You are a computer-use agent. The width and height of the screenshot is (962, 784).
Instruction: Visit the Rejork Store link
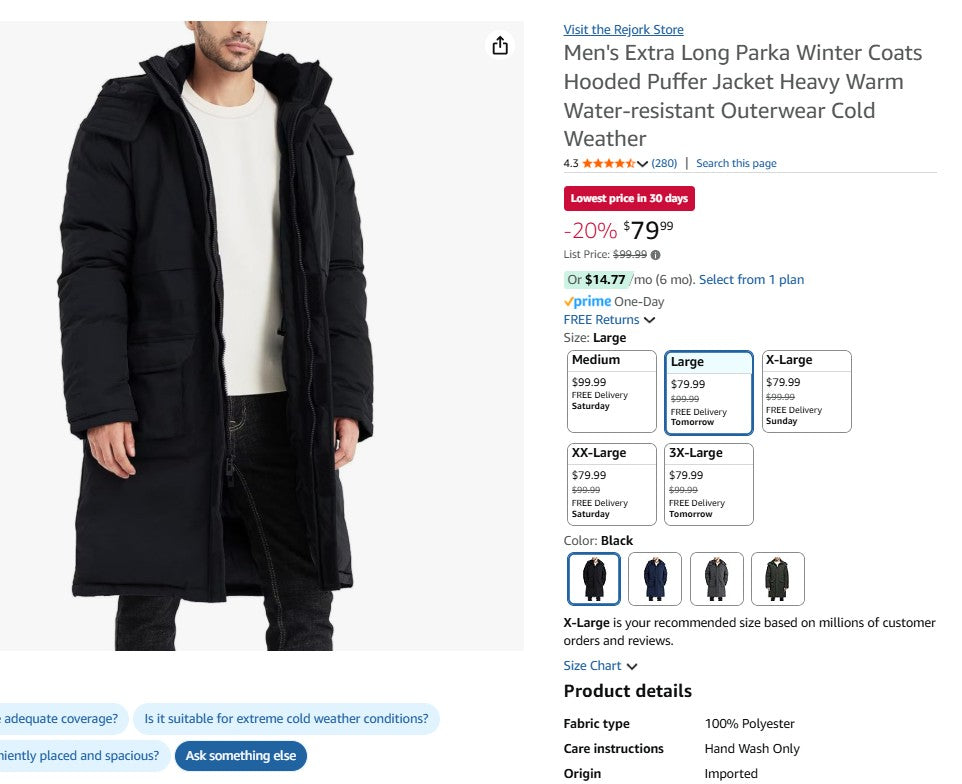point(623,30)
